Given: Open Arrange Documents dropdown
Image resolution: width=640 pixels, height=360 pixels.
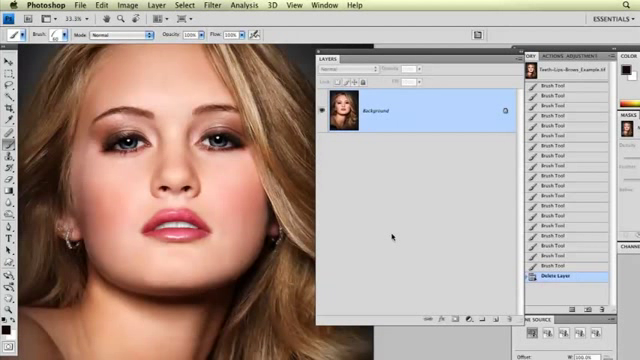Looking at the screenshot, I should click(x=160, y=19).
